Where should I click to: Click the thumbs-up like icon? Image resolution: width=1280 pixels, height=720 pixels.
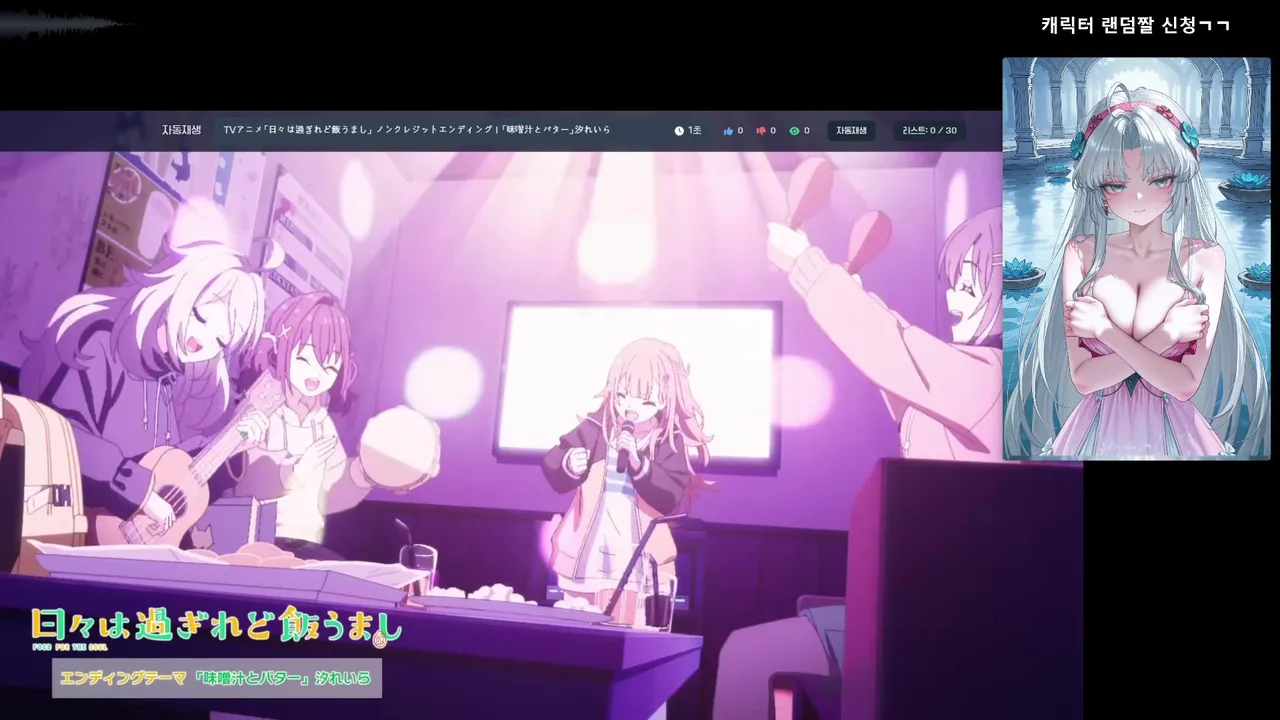click(728, 131)
